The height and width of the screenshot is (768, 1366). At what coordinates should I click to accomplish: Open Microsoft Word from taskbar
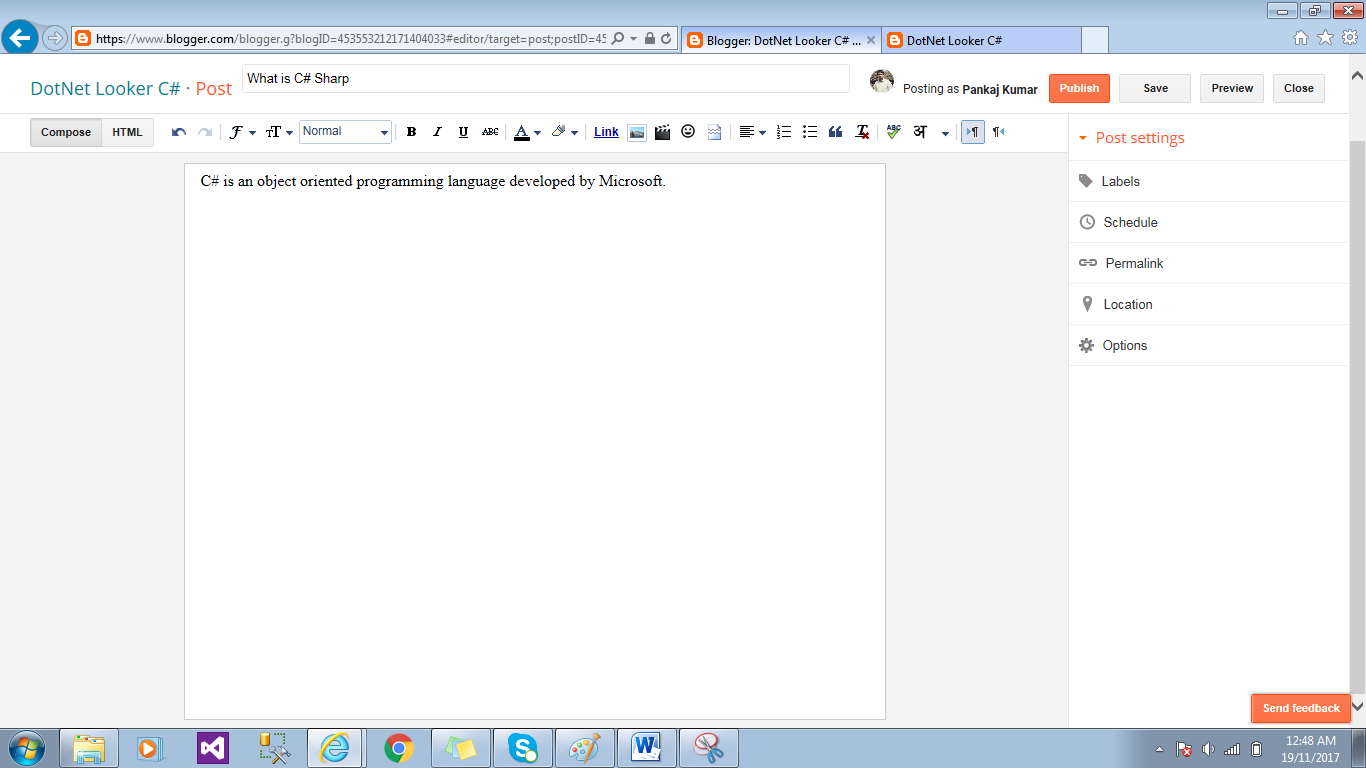pyautogui.click(x=647, y=748)
